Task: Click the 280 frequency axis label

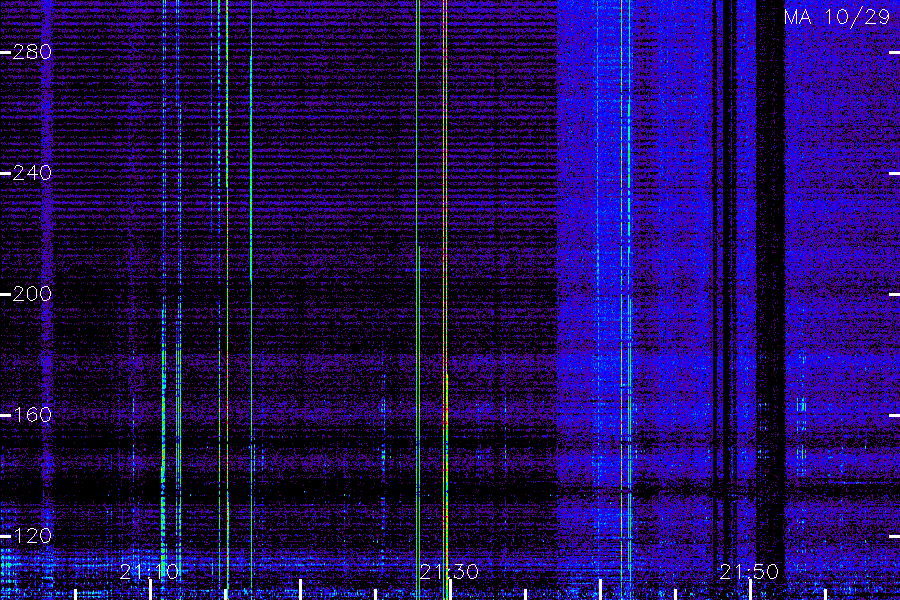Action: [32, 52]
